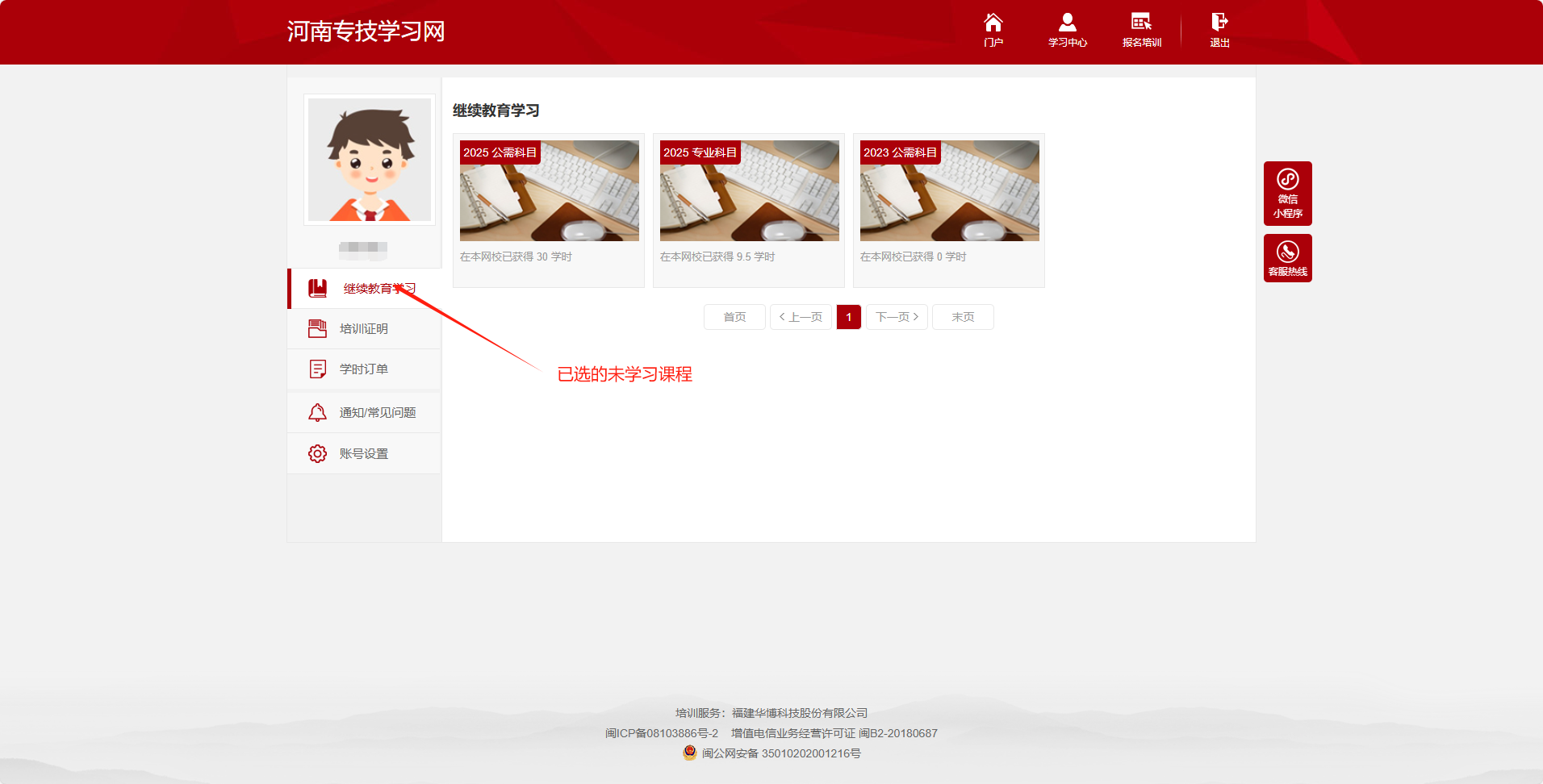This screenshot has width=1543, height=784.
Task: Click the 账号设置 gear icon
Action: pos(317,453)
